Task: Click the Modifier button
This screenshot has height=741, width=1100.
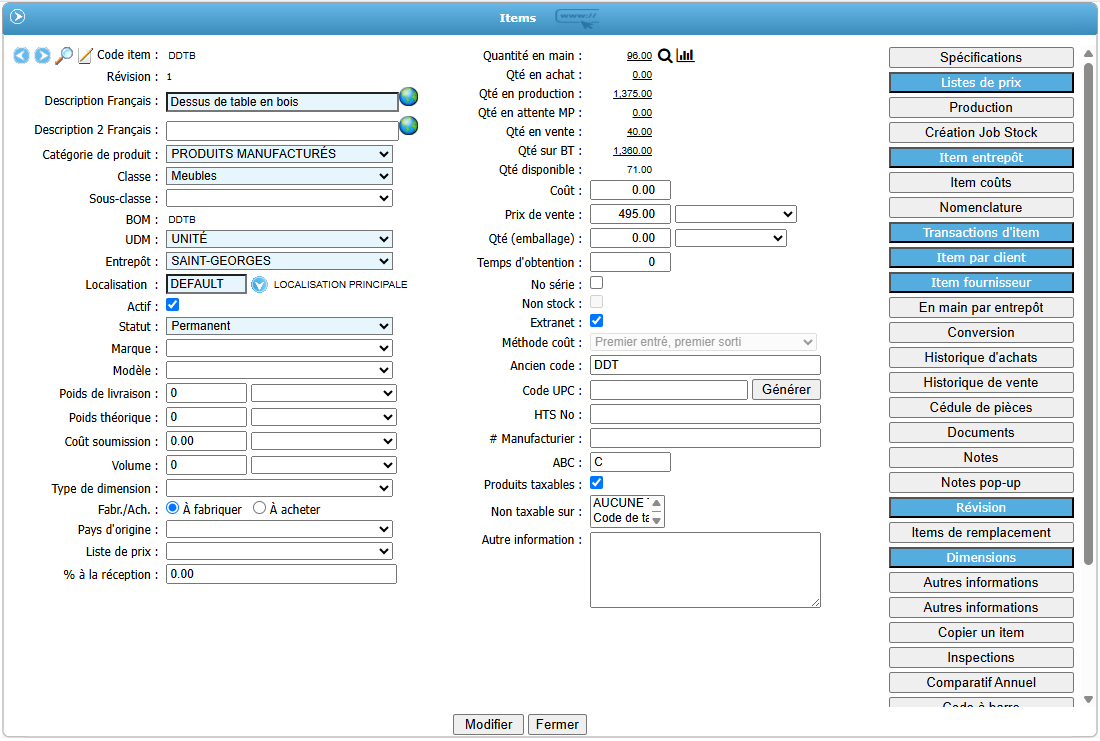Action: 488,724
